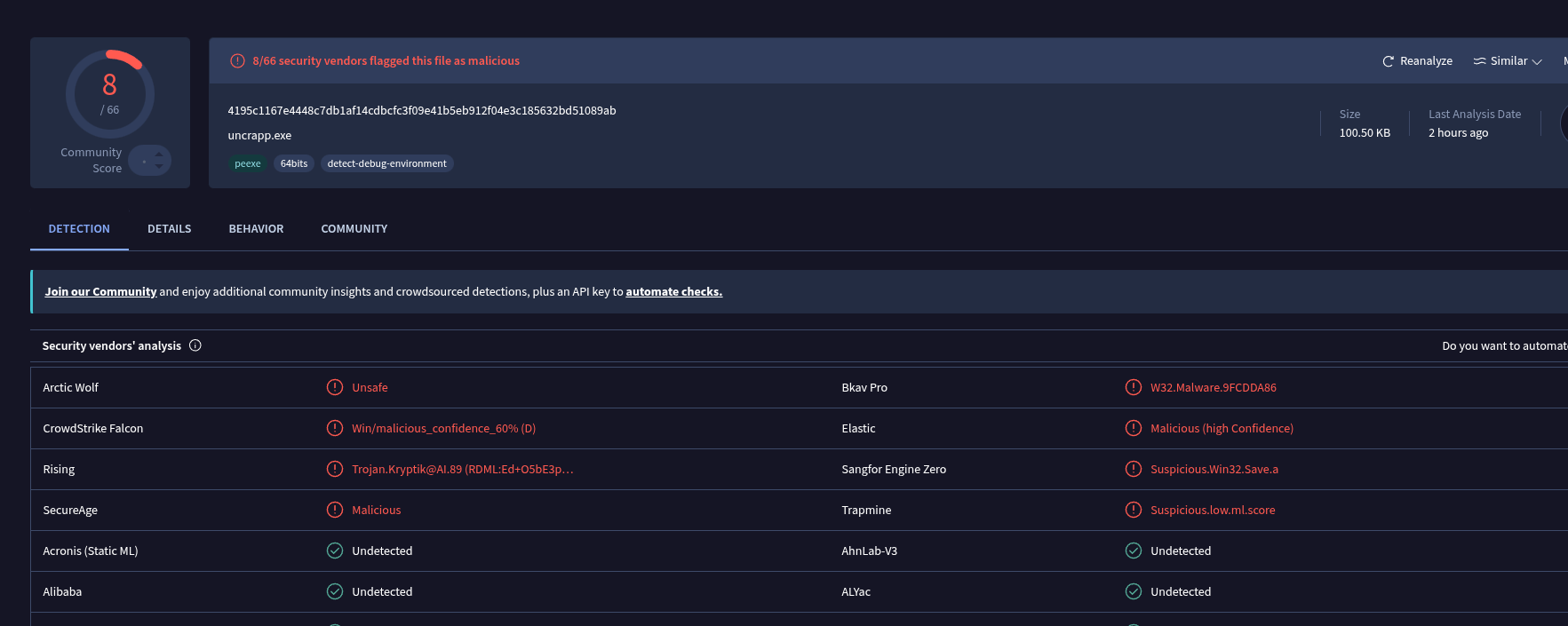Click the checkmark icon in the Alibaba row
Image resolution: width=1568 pixels, height=626 pixels.
335,591
